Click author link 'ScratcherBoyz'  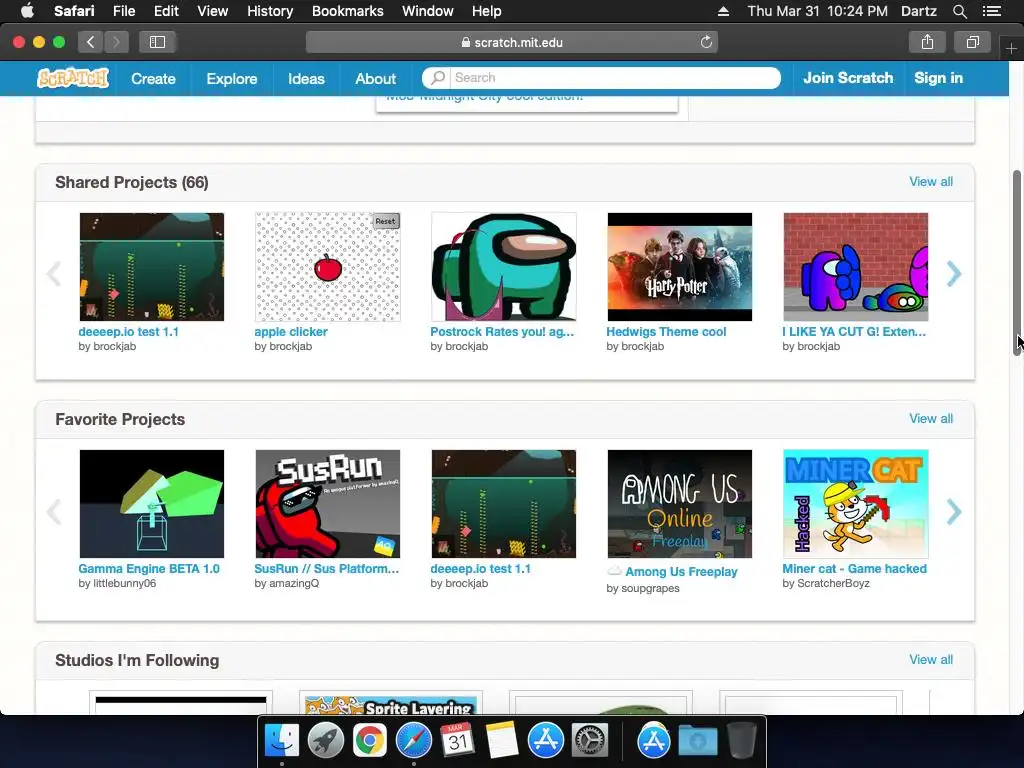tap(833, 583)
